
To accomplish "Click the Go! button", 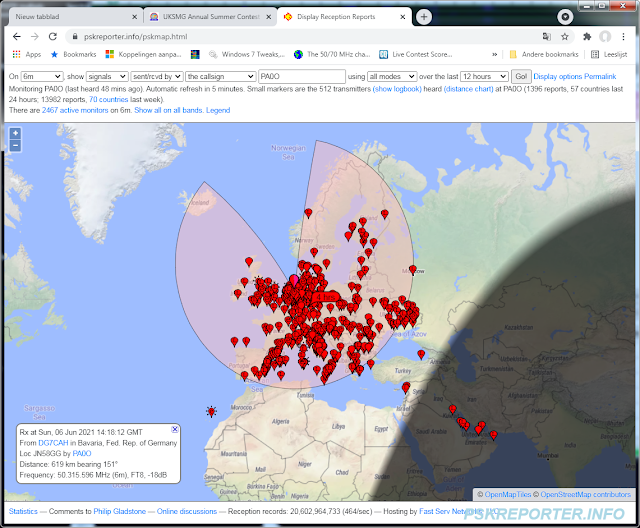I will (x=521, y=76).
